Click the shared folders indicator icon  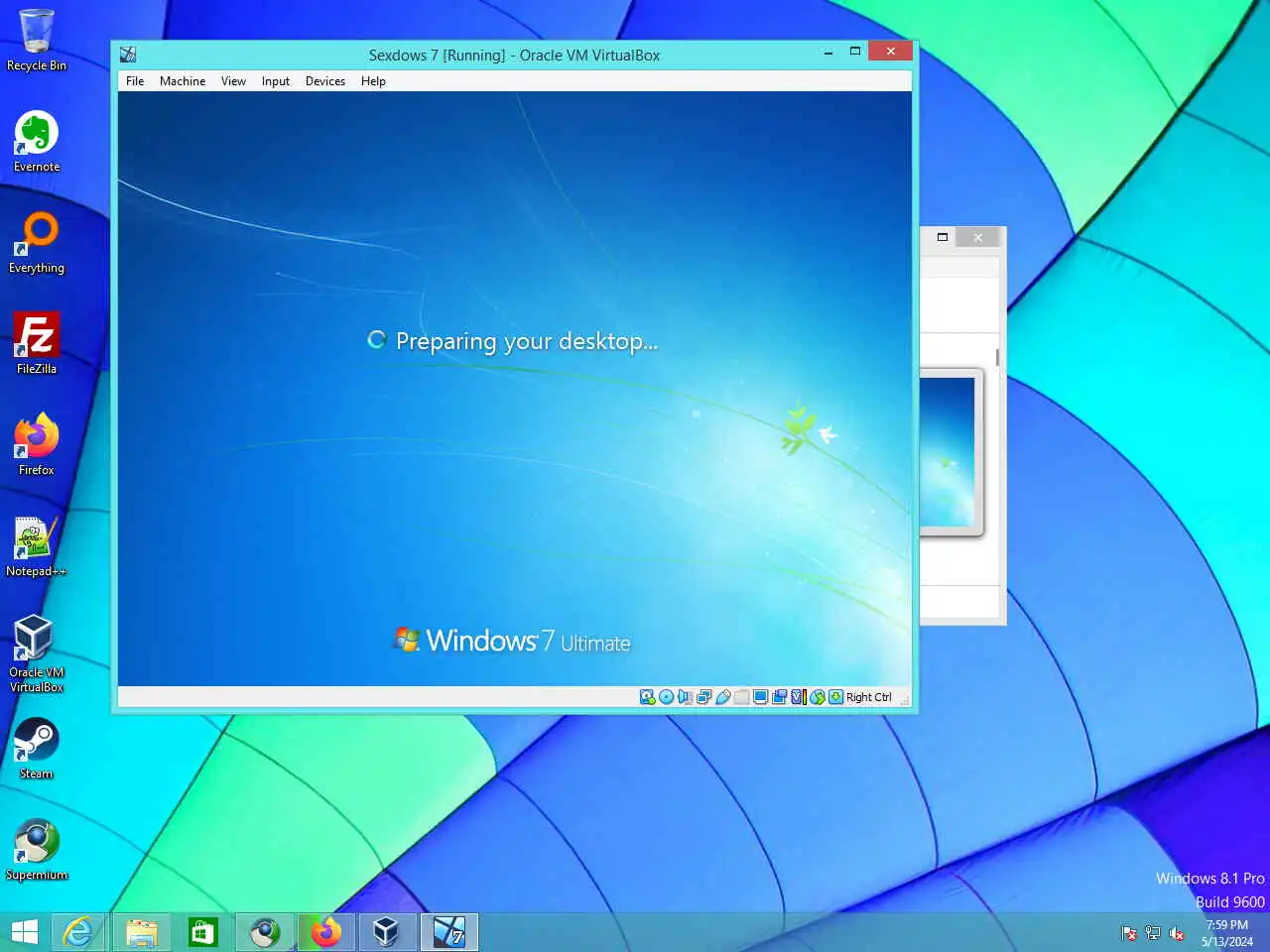[742, 697]
